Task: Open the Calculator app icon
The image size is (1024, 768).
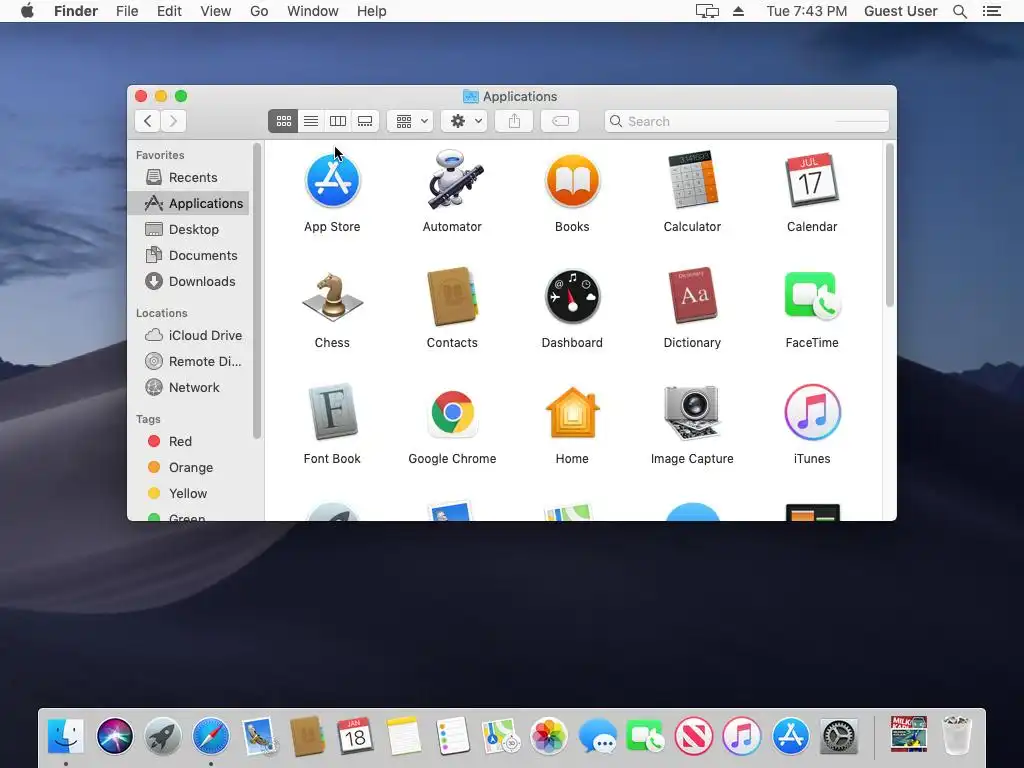Action: pyautogui.click(x=692, y=180)
